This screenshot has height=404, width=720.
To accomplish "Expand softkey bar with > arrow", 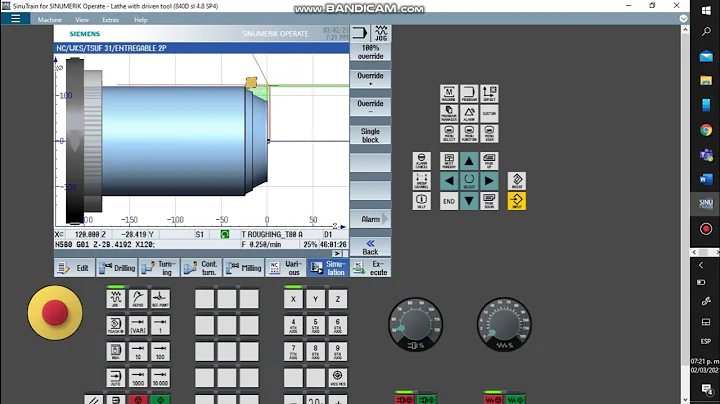I will tap(337, 253).
